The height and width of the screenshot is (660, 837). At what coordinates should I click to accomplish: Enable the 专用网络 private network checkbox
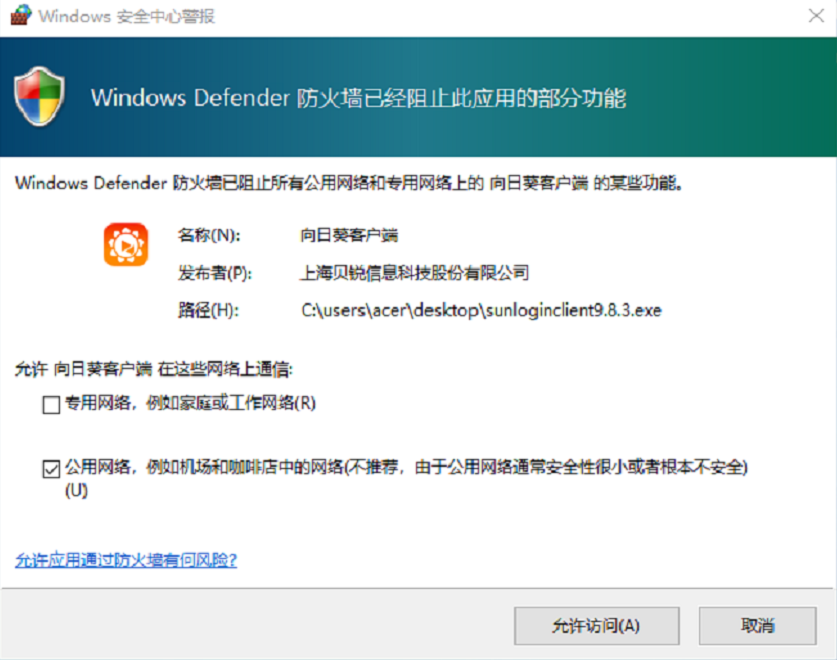coord(51,405)
